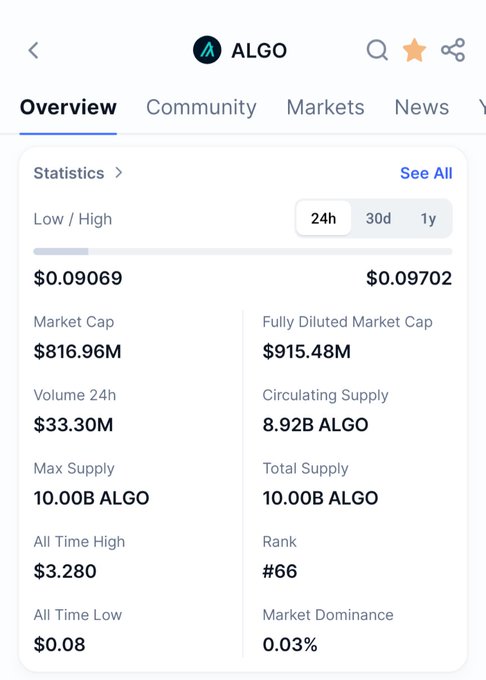Select the 1y range option
This screenshot has height=680, width=486.
[x=428, y=218]
